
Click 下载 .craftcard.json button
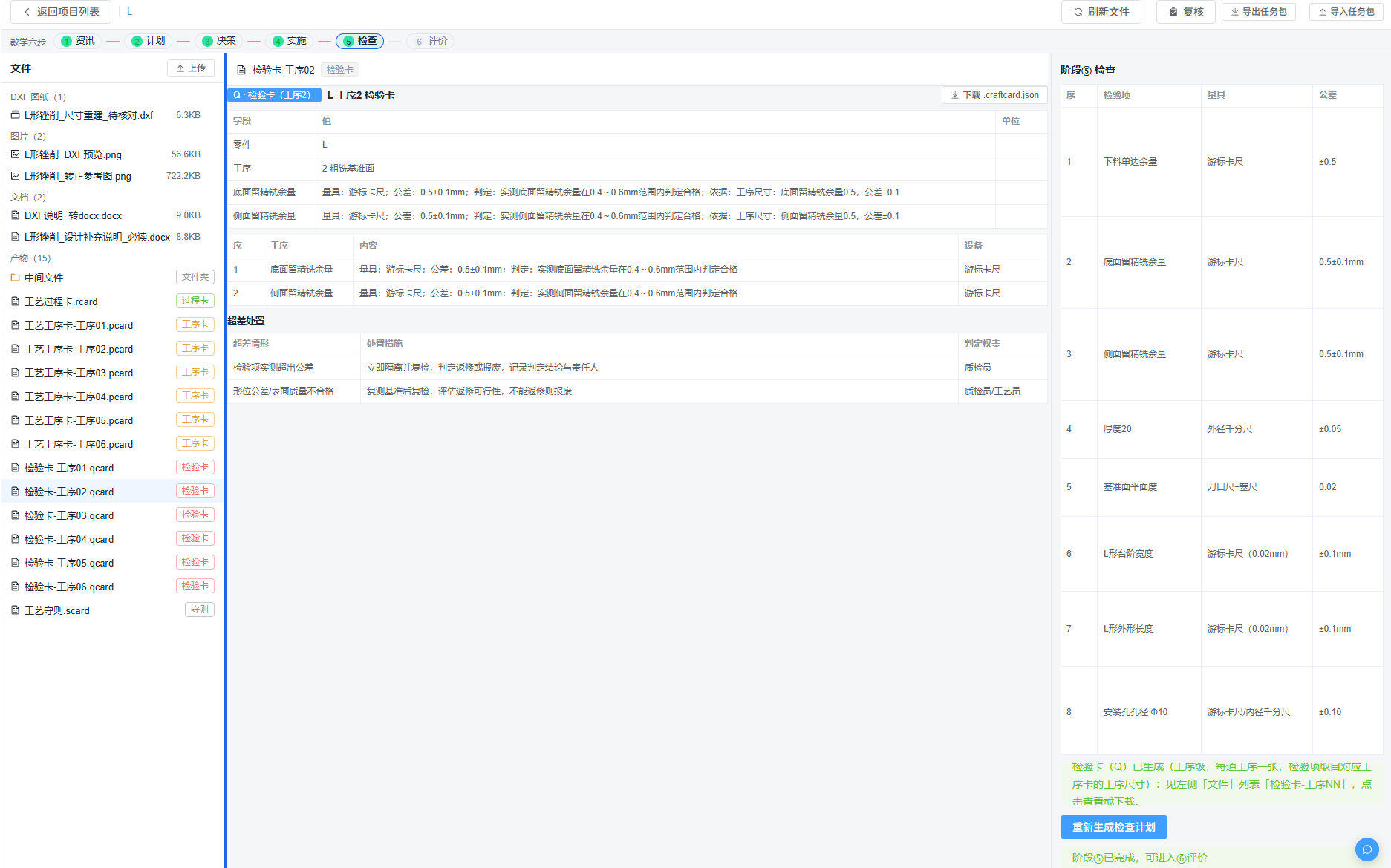coord(994,95)
